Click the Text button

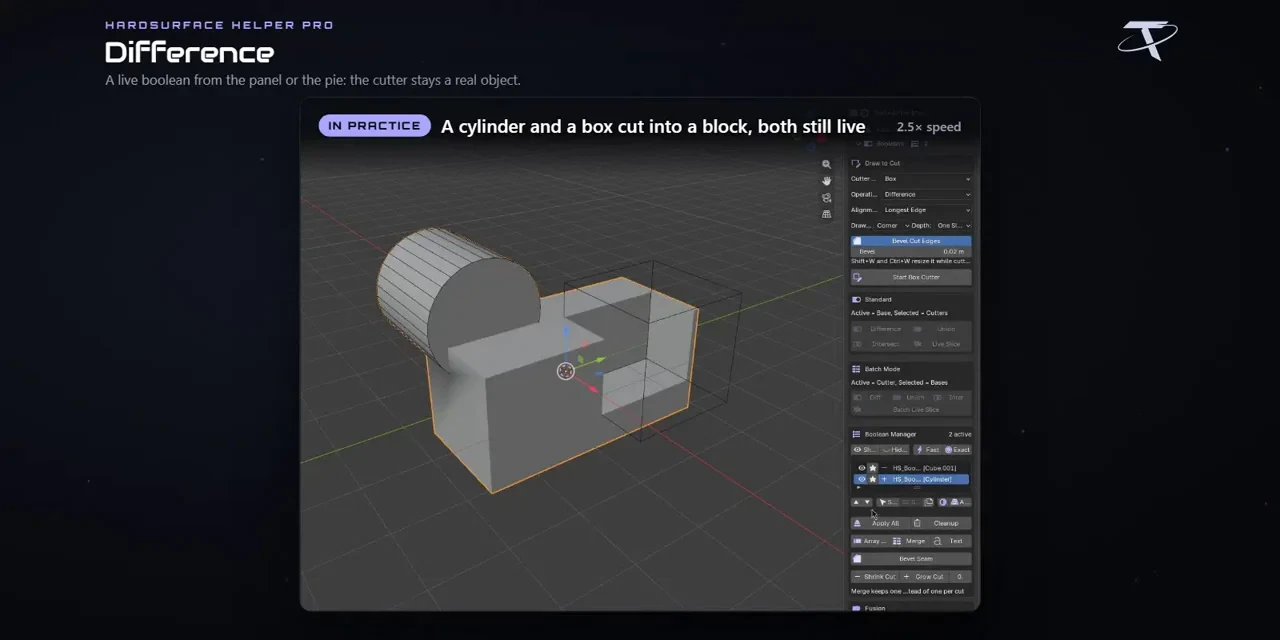point(951,541)
